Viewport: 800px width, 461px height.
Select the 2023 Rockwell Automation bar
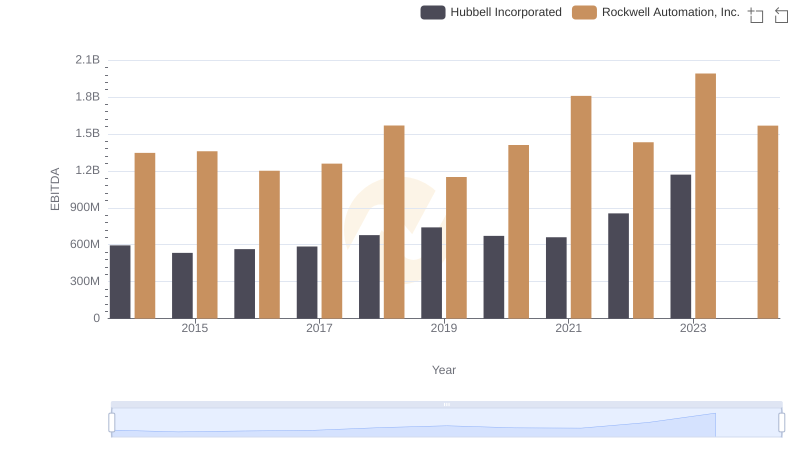point(706,196)
